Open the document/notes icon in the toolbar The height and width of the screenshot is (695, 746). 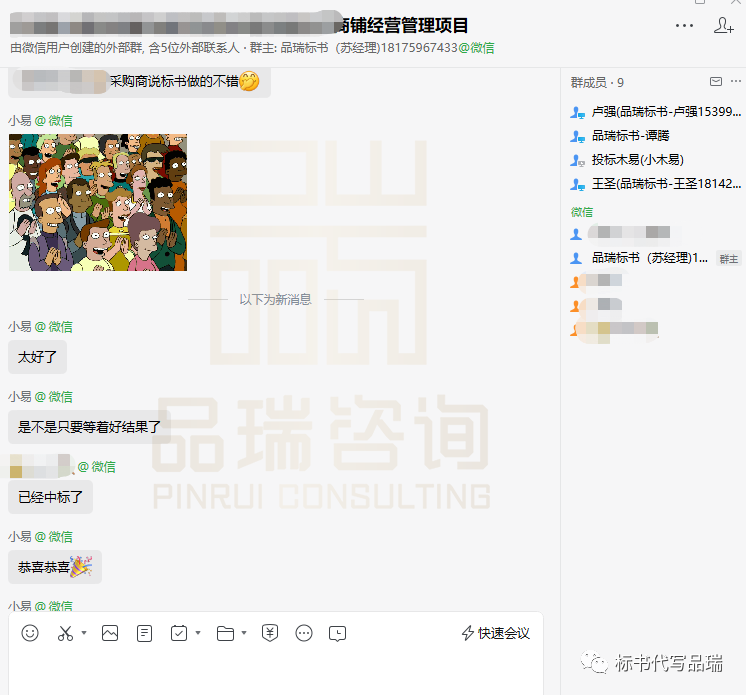[x=144, y=634]
